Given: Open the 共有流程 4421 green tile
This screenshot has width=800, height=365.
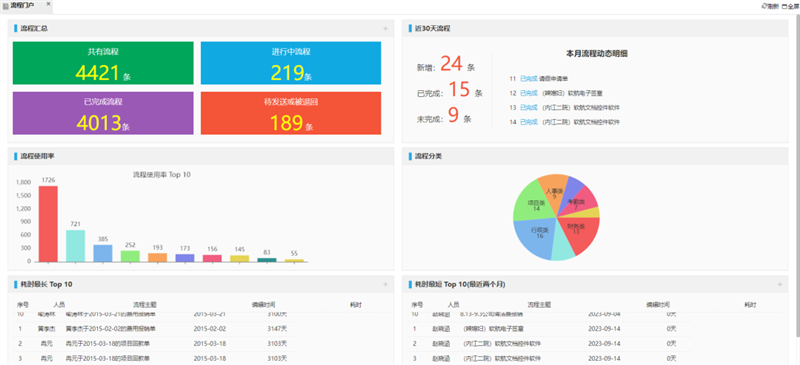Looking at the screenshot, I should [x=103, y=63].
